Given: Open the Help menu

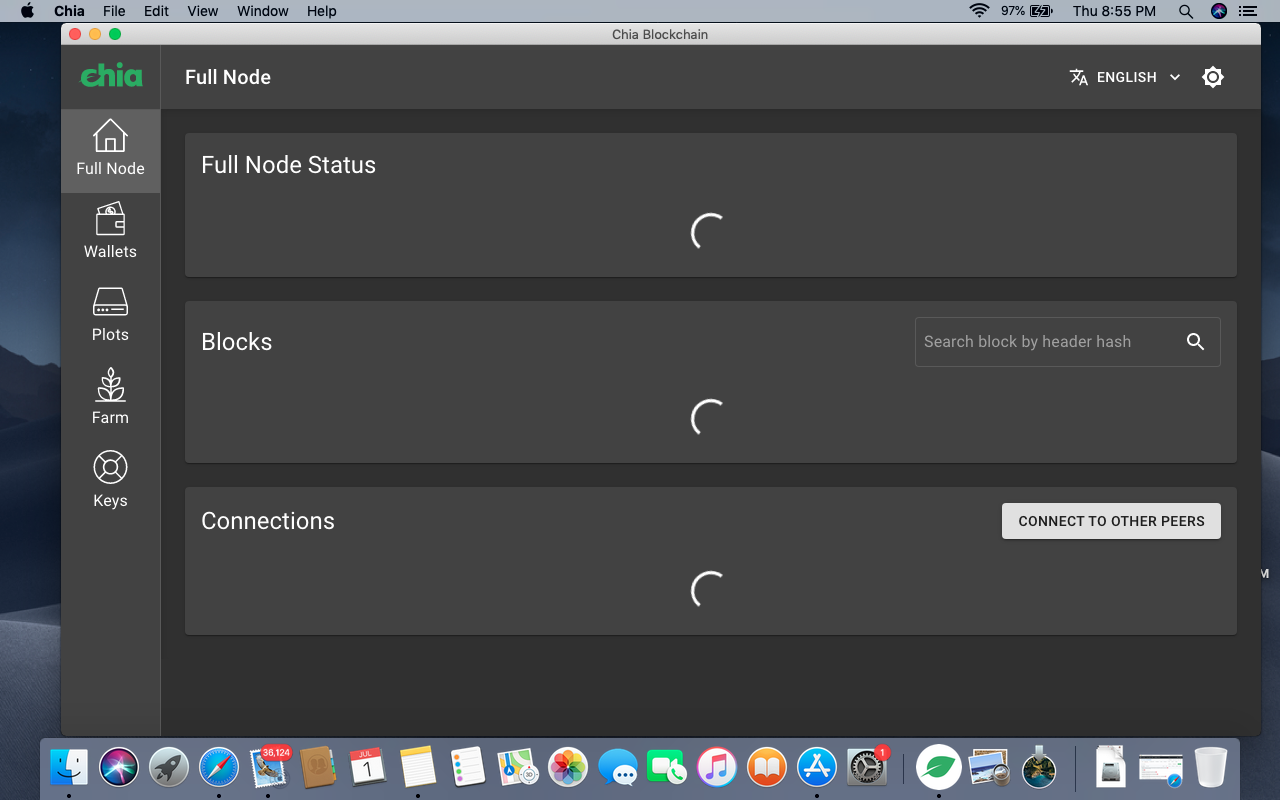Looking at the screenshot, I should (x=322, y=11).
